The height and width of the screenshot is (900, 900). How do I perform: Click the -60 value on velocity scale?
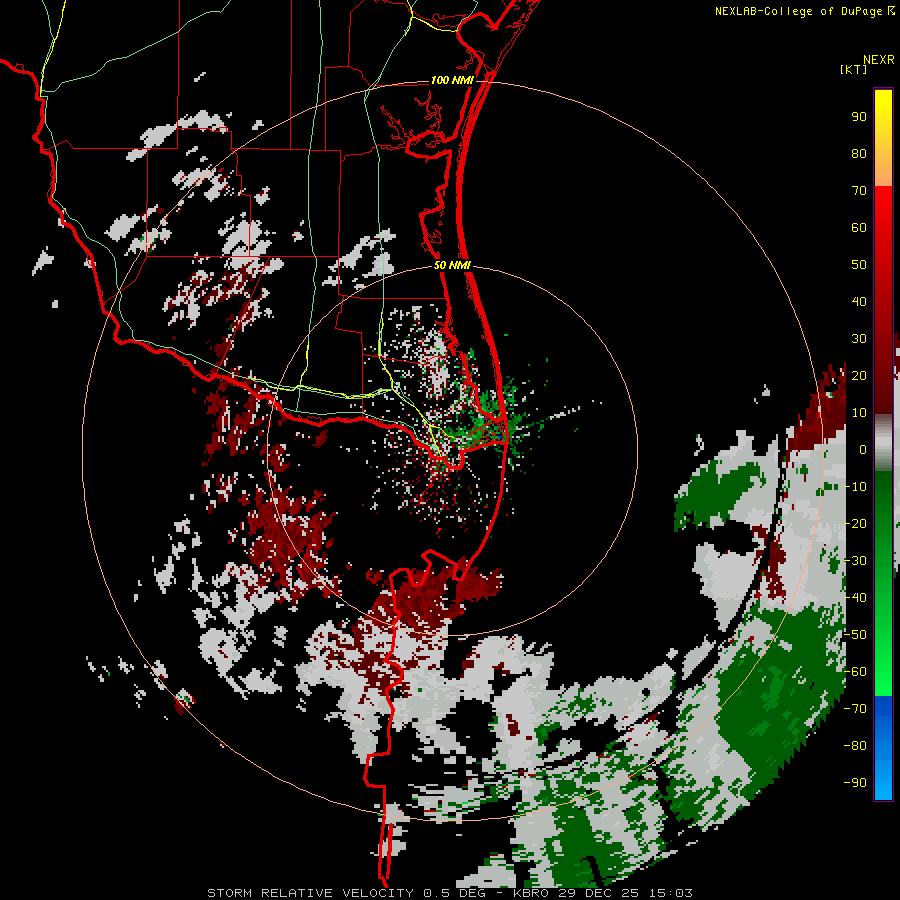855,672
